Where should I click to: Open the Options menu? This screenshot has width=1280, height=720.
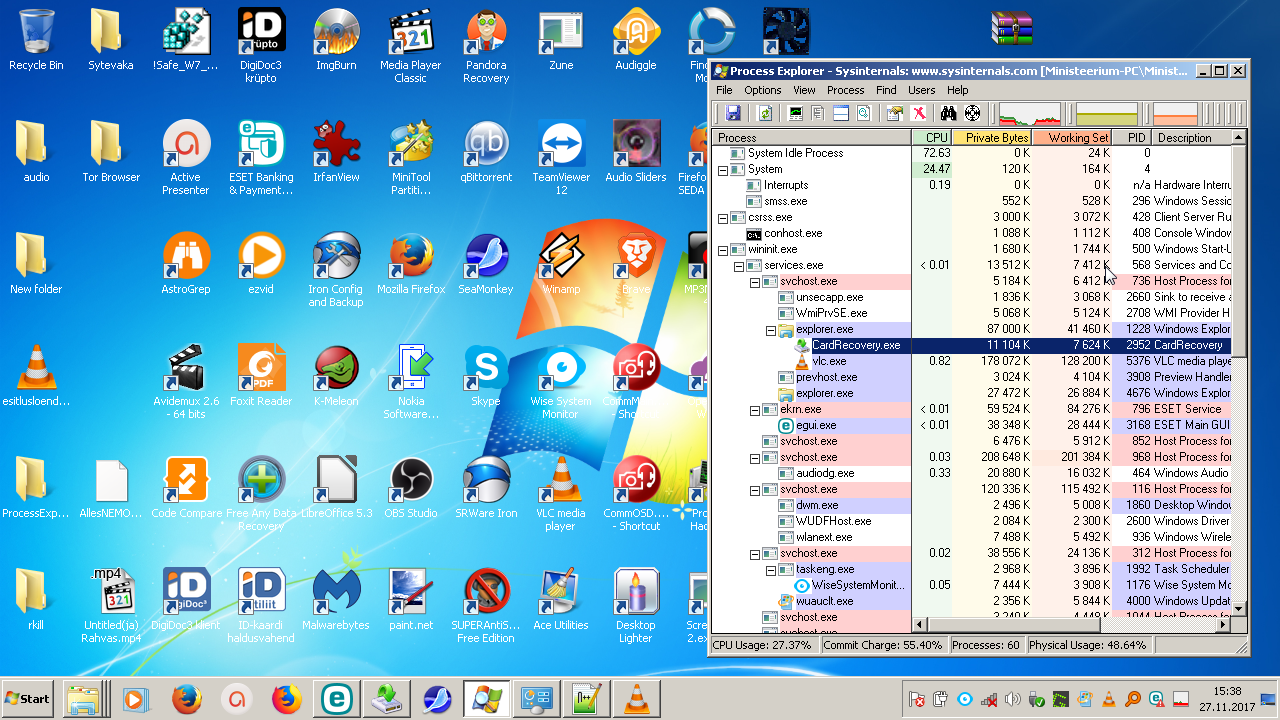pyautogui.click(x=763, y=90)
